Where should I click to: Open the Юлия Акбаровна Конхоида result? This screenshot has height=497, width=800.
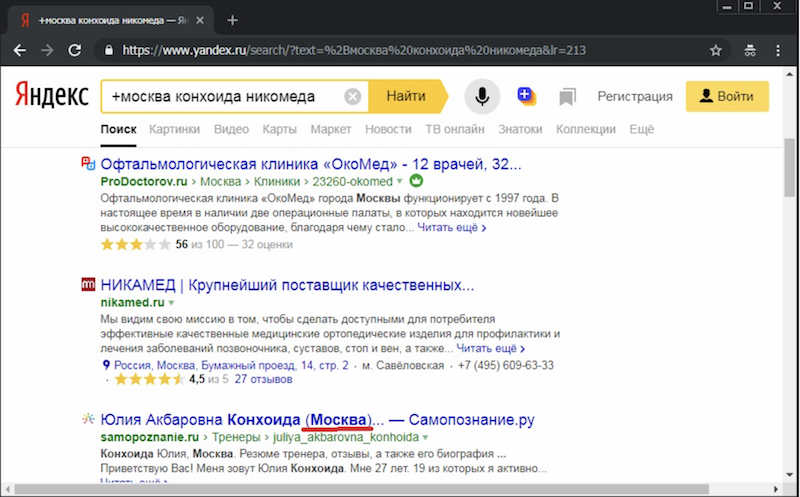pyautogui.click(x=317, y=419)
